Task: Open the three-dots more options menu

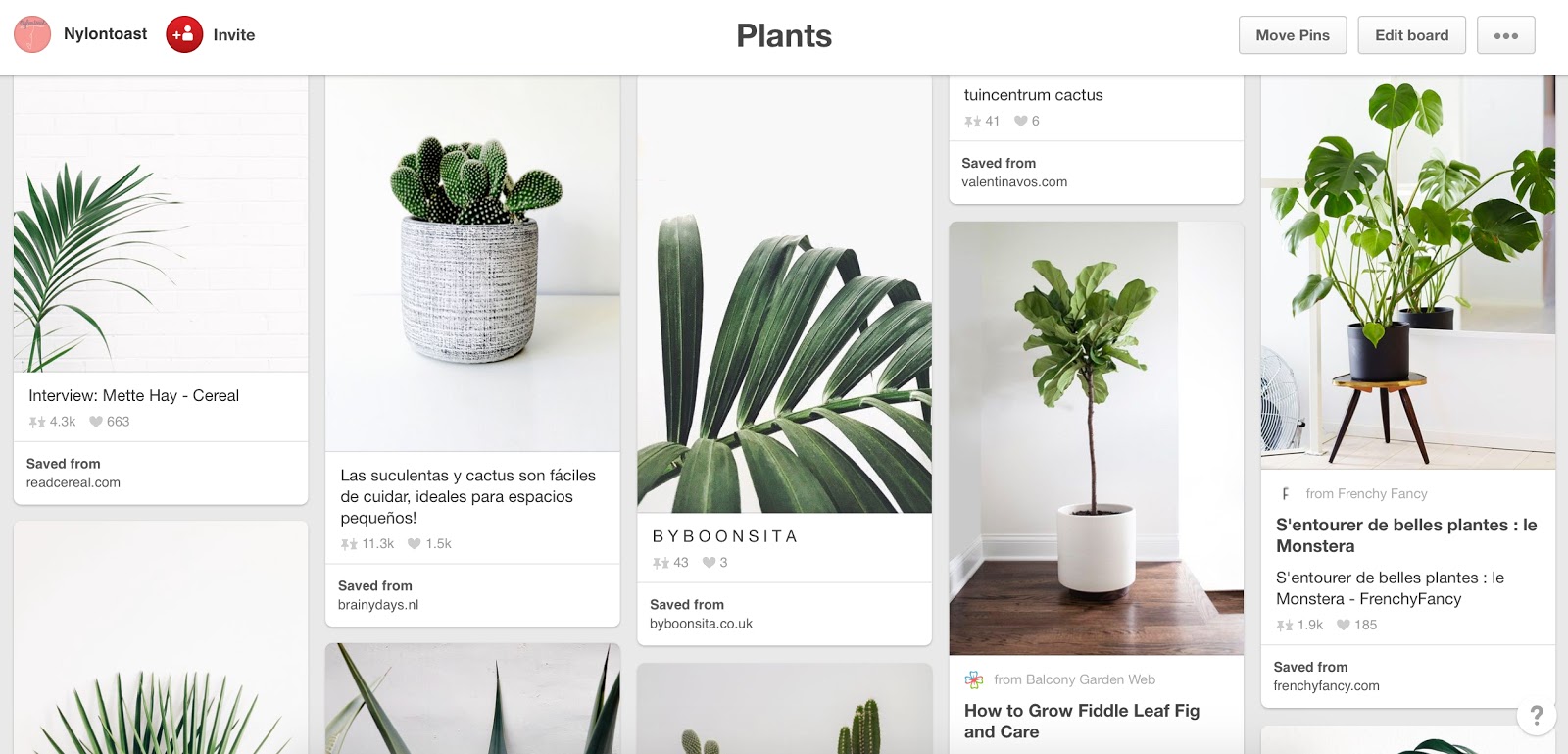Action: (x=1506, y=35)
